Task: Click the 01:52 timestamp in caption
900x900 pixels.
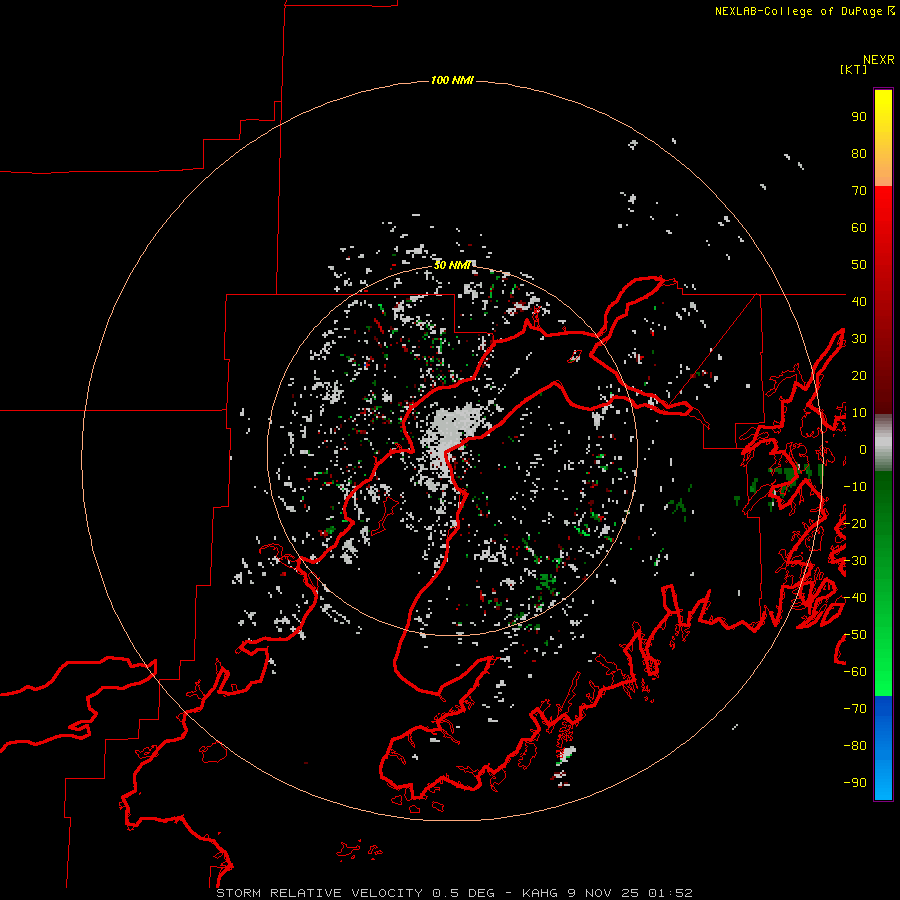Action: 670,893
